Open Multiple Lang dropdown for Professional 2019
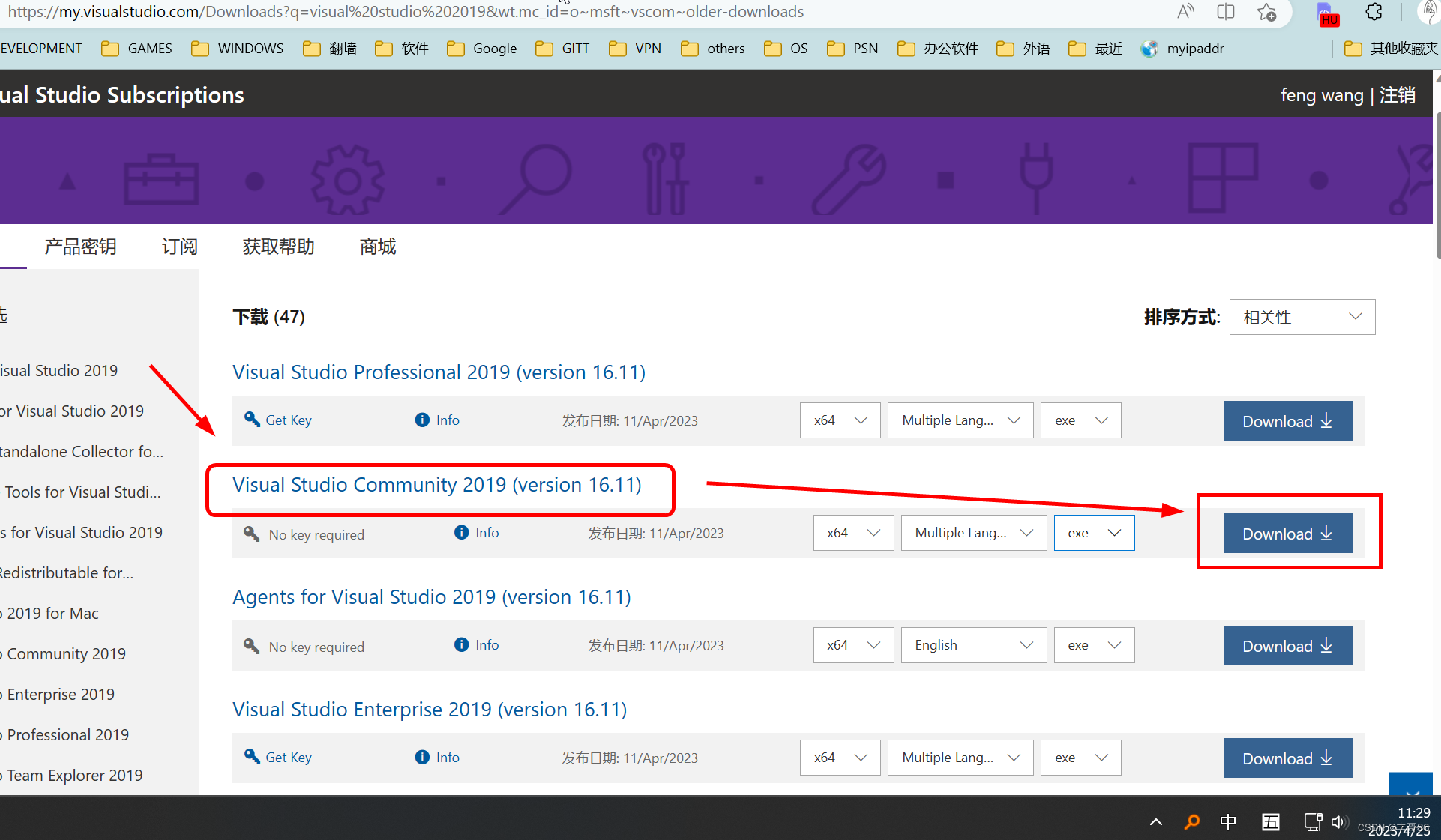The height and width of the screenshot is (840, 1441). (x=960, y=420)
